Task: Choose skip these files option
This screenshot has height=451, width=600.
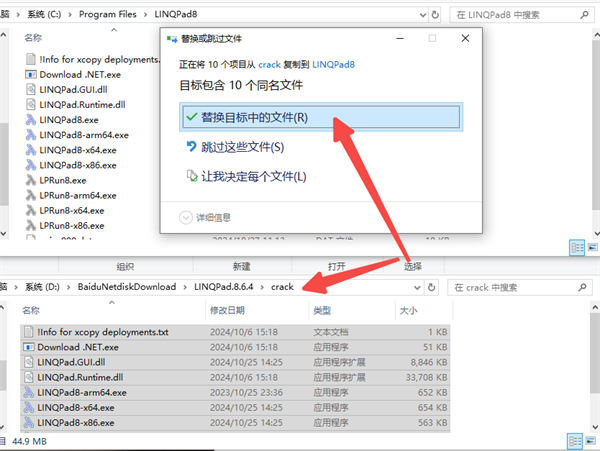Action: click(235, 147)
